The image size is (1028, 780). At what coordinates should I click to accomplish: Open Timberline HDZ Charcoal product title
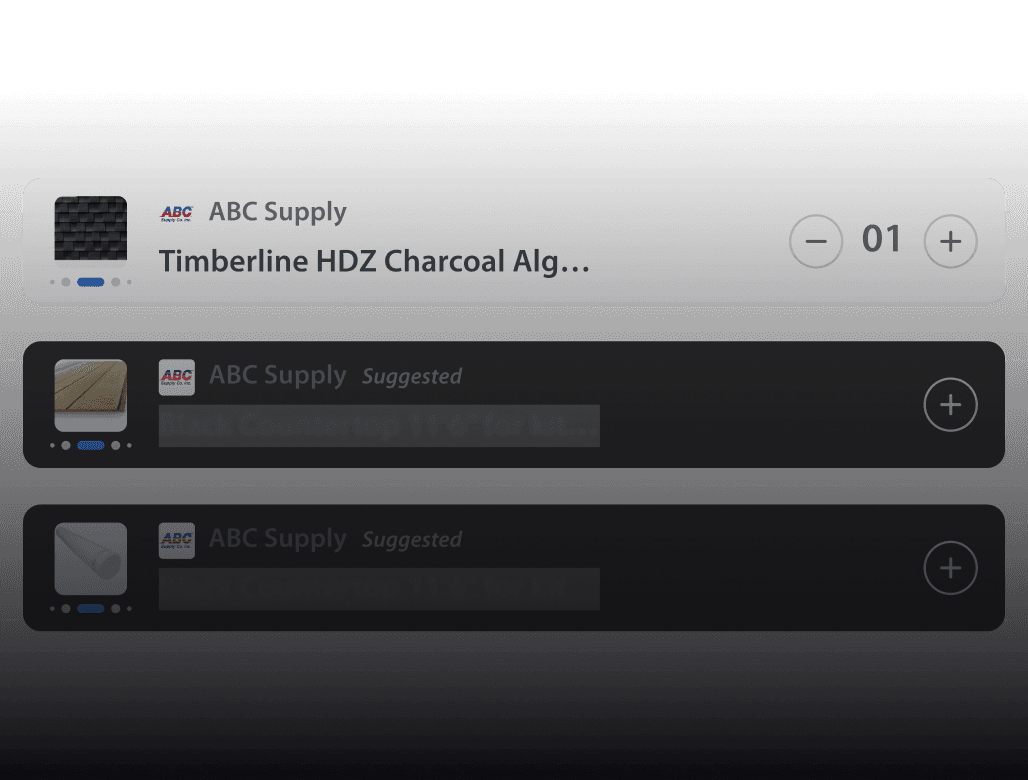pos(374,262)
